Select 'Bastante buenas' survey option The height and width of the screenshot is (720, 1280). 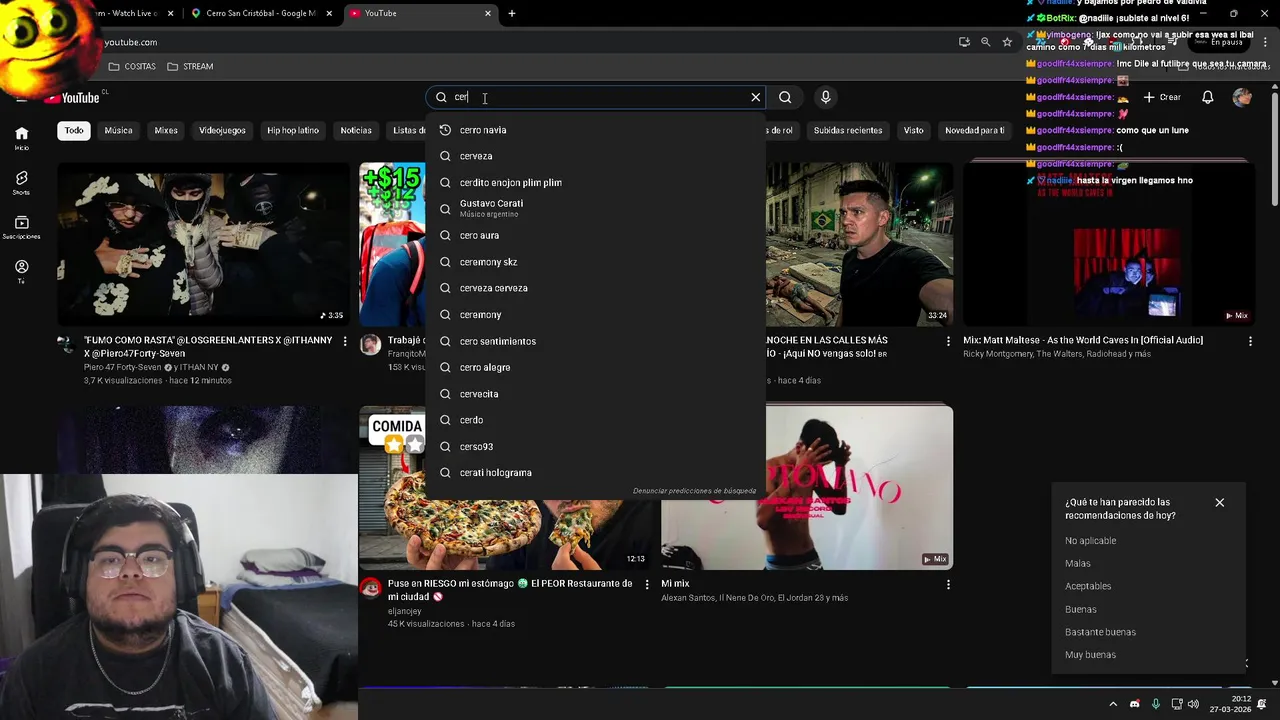tap(1100, 632)
